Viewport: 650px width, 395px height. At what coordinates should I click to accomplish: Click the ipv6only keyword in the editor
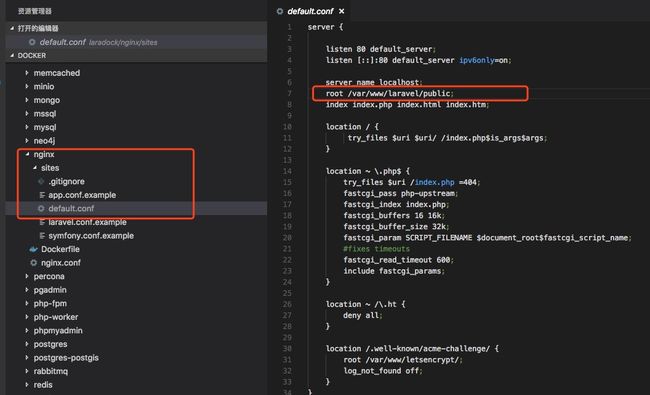tap(477, 60)
